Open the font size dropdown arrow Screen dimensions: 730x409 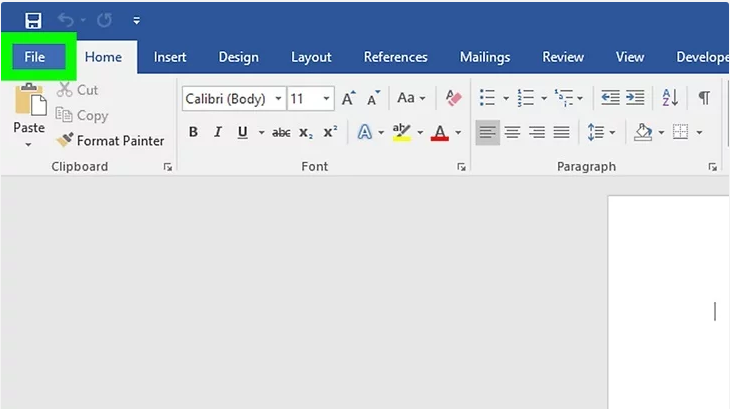pos(326,99)
